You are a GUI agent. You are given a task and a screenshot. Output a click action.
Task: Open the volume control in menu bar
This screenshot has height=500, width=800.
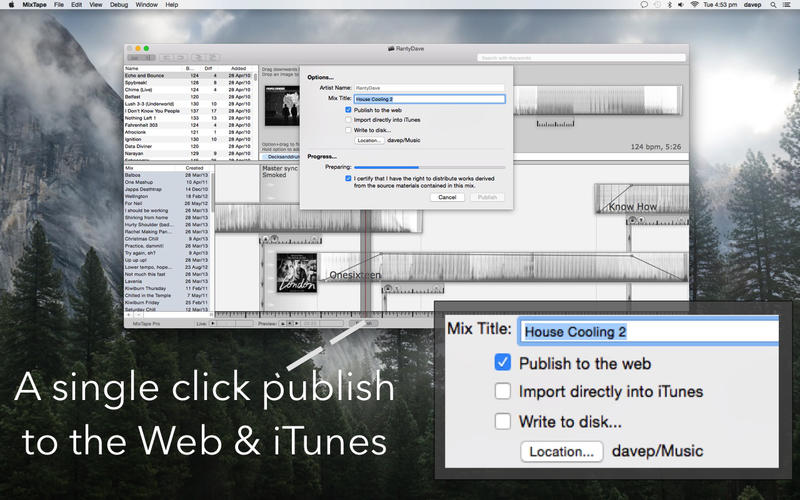681,5
